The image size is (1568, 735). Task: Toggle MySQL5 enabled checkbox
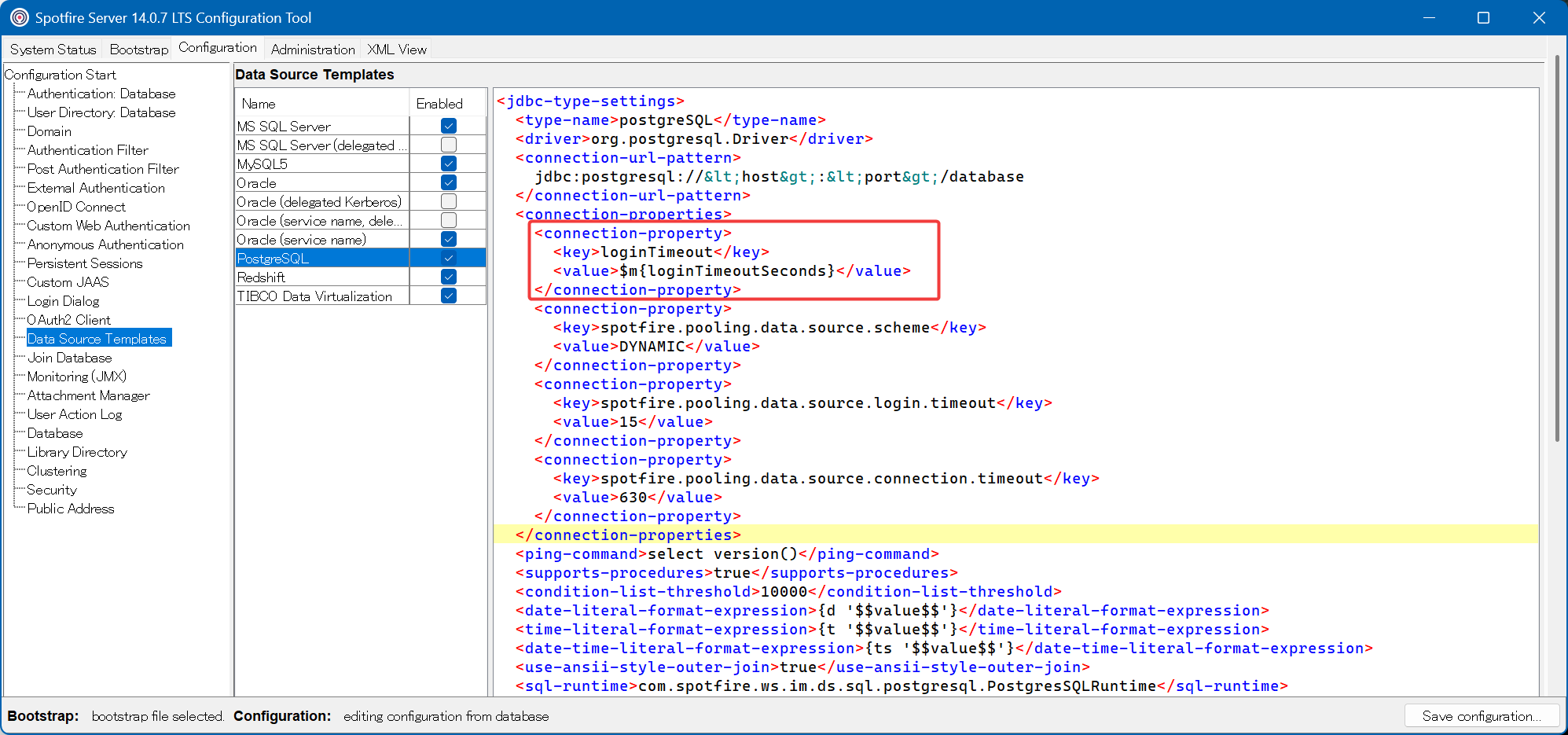(449, 164)
